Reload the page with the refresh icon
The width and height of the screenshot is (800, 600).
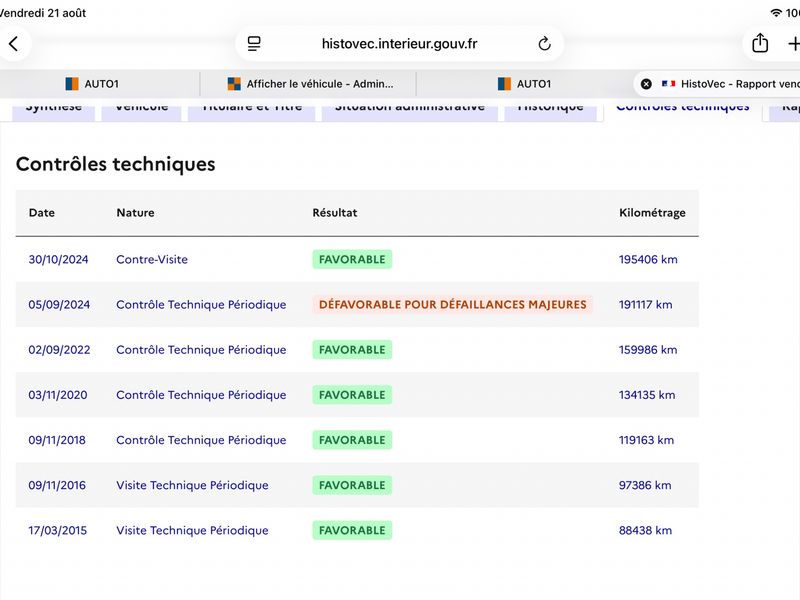pyautogui.click(x=544, y=44)
